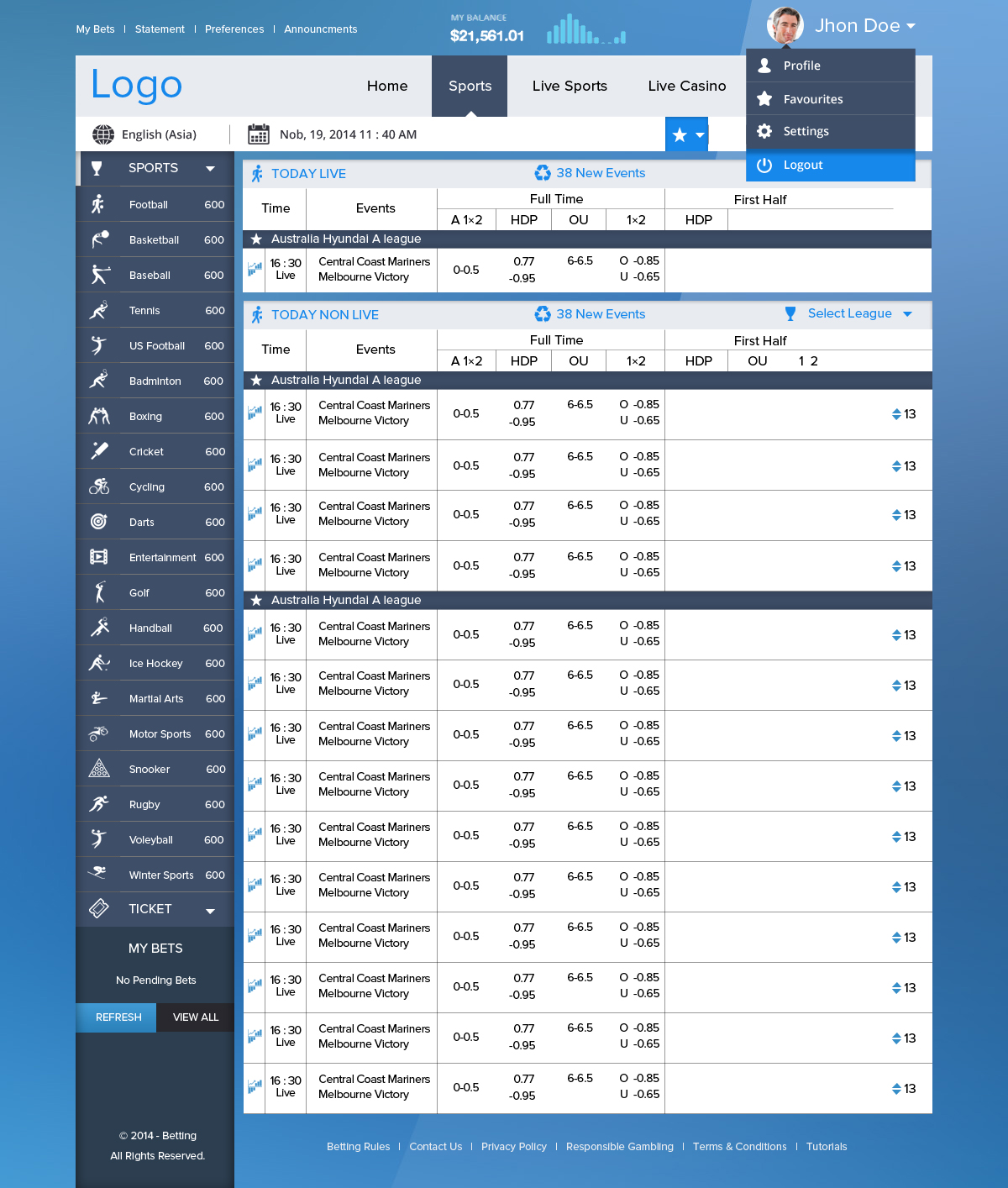The width and height of the screenshot is (1008, 1188).
Task: Click the Cricket sport icon
Action: 99,451
